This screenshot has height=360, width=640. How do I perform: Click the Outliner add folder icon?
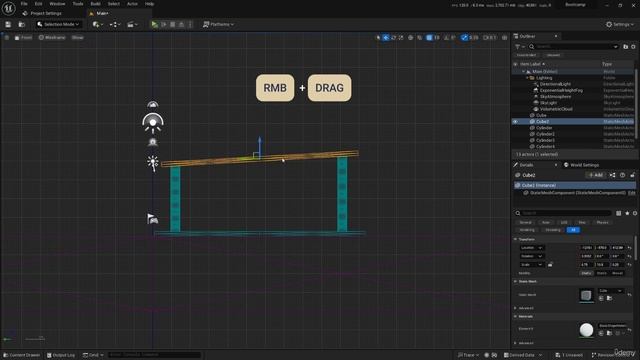[x=625, y=47]
